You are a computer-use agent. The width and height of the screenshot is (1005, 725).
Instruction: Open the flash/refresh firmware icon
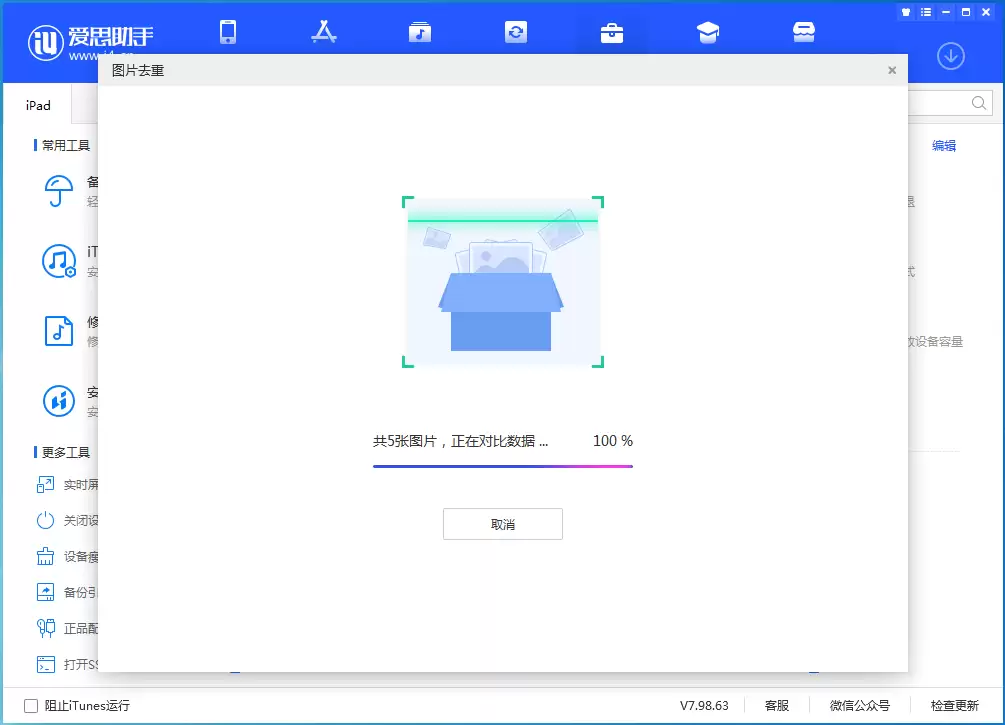[516, 31]
